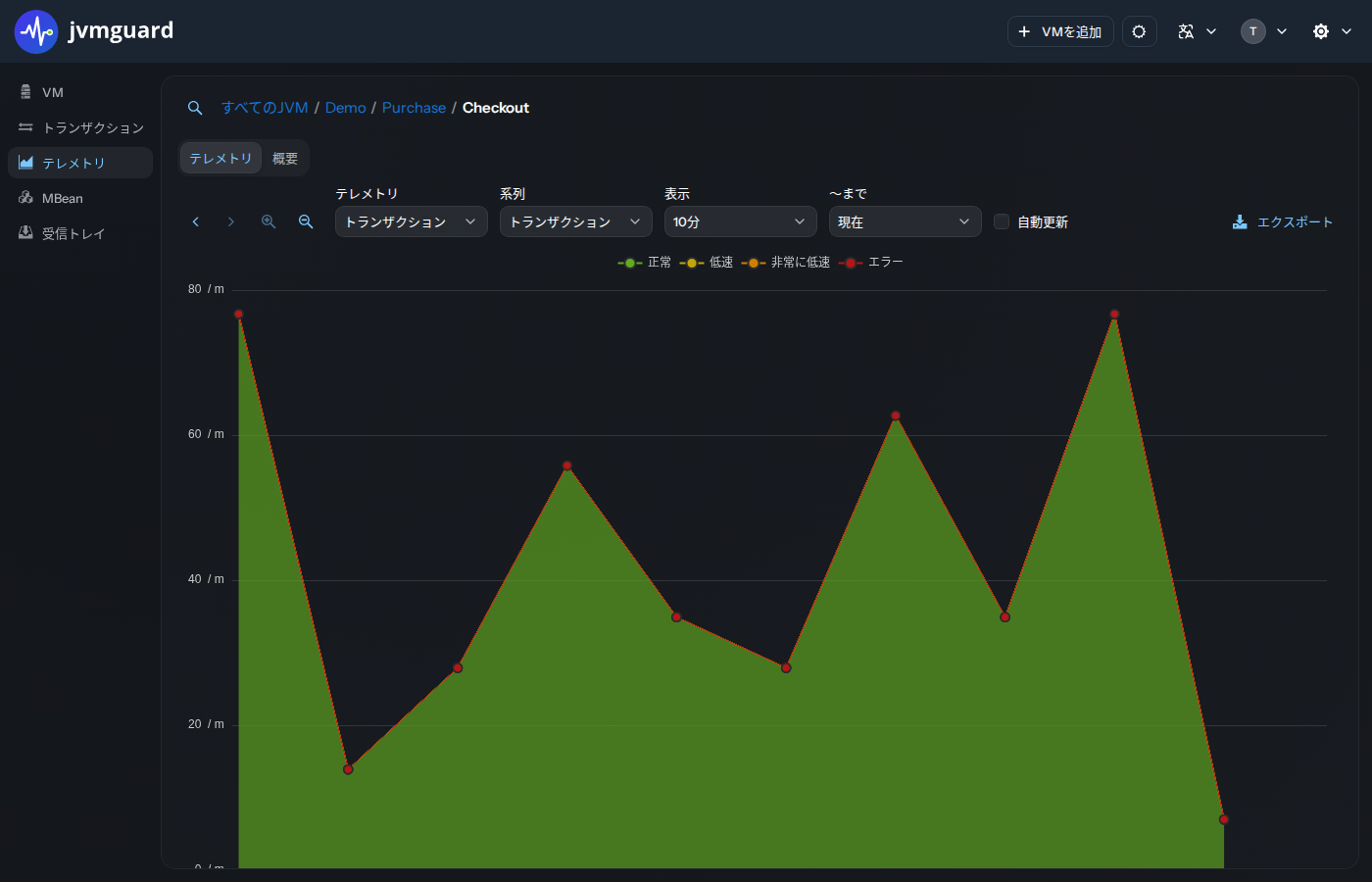The height and width of the screenshot is (882, 1372).
Task: Click the 80 / m axis label
Action: point(206,289)
